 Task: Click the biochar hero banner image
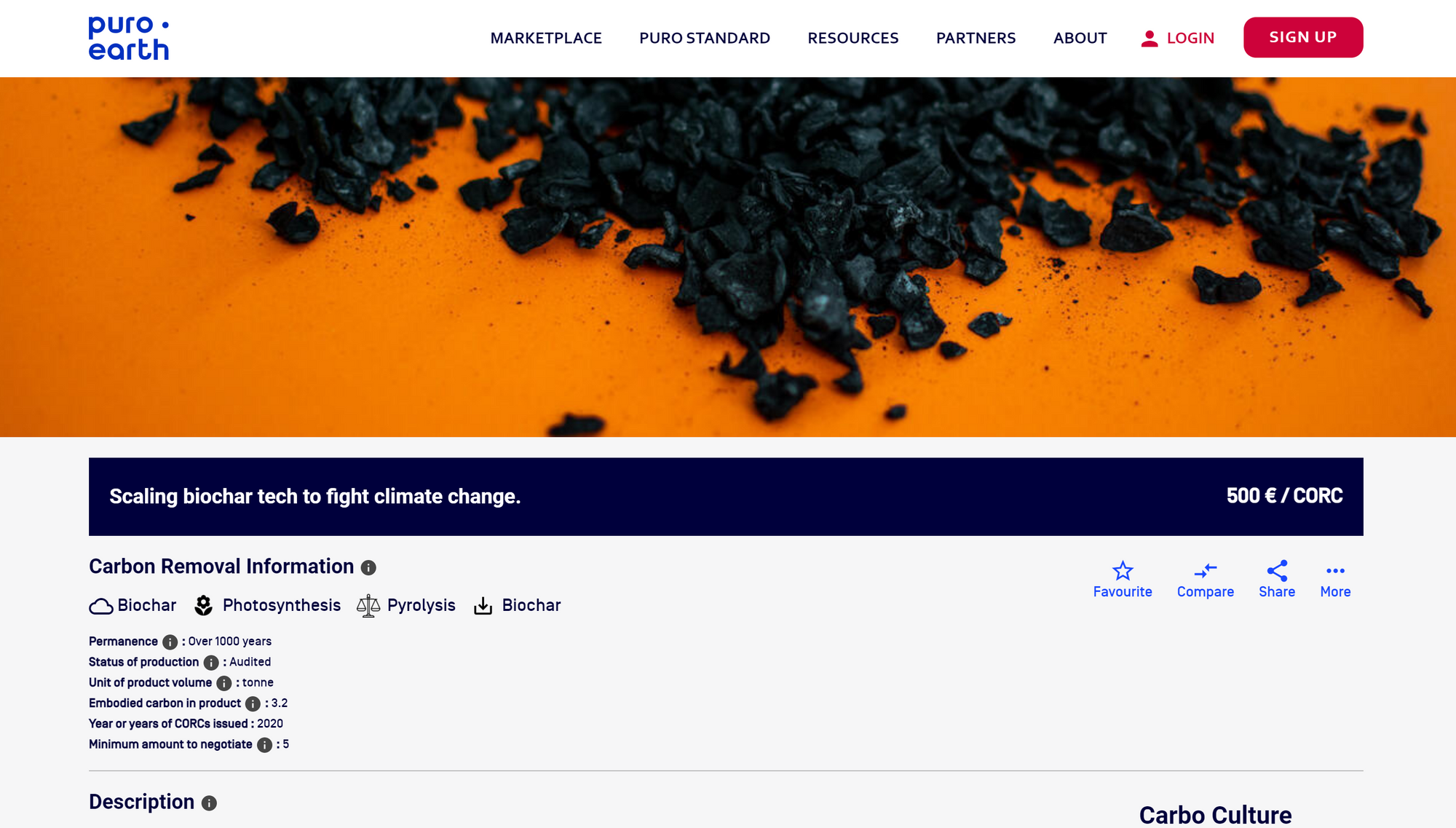pos(728,256)
